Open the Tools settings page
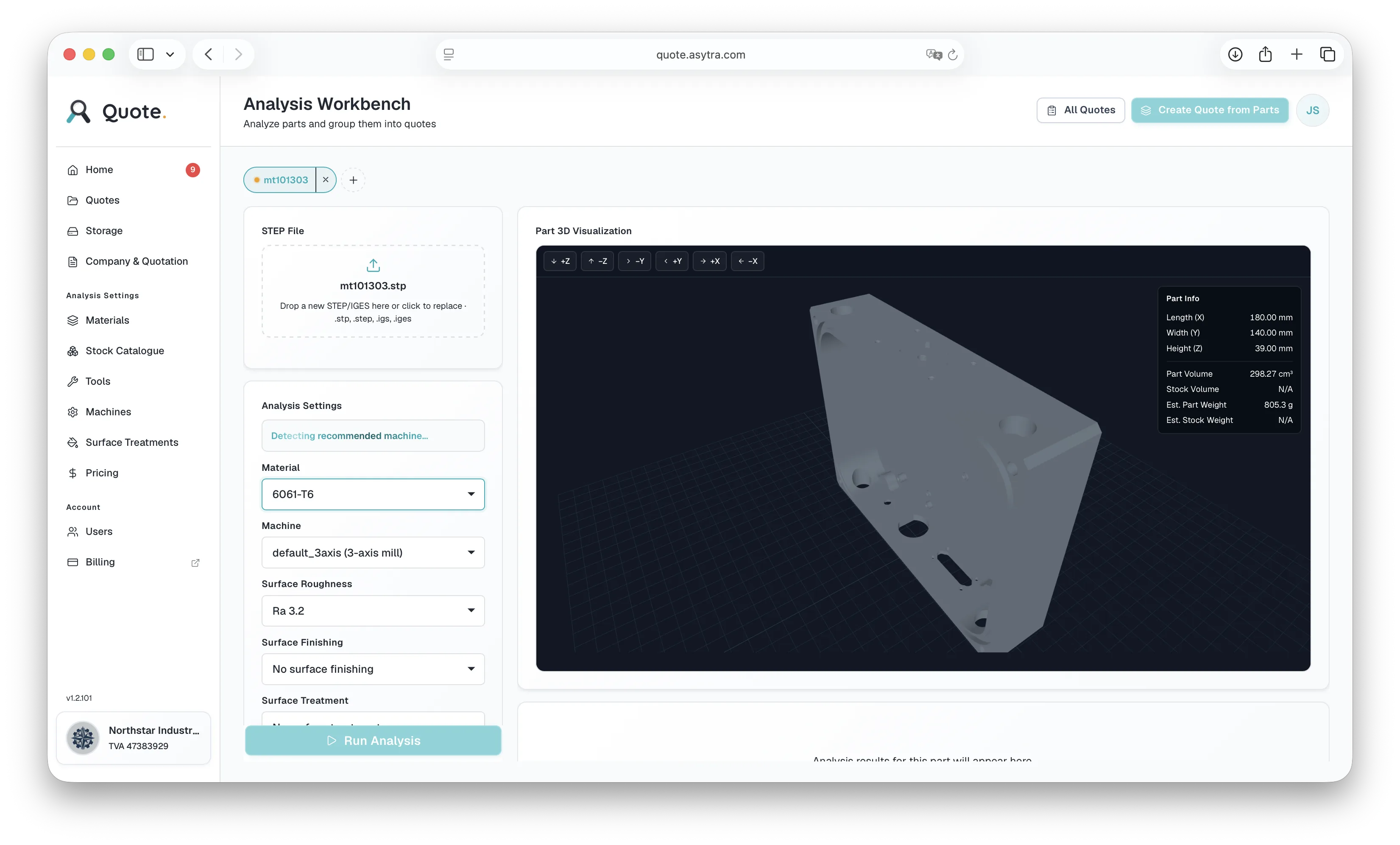The height and width of the screenshot is (845, 1400). [133, 381]
